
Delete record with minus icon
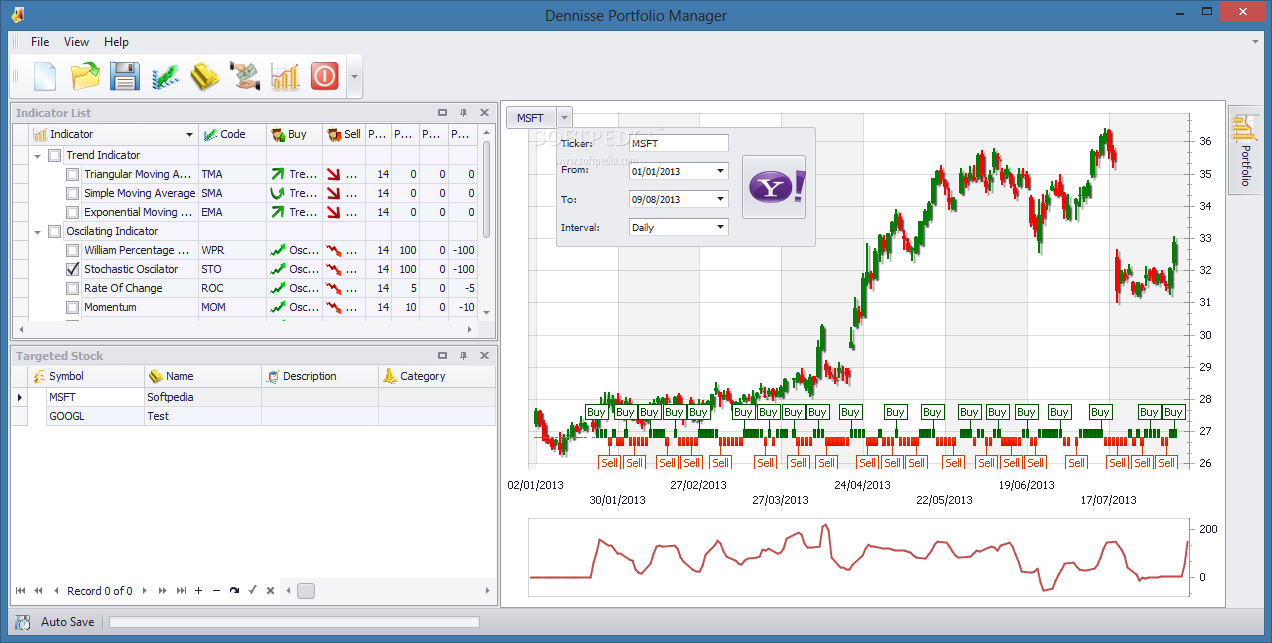tap(216, 591)
